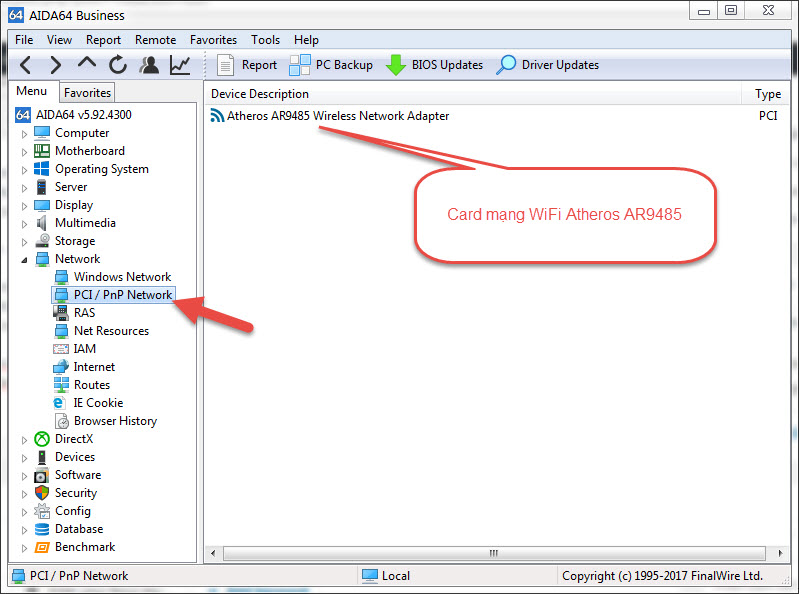Viewport: 799px width, 594px height.
Task: Expand the DirectX node arrow
Action: coord(24,440)
